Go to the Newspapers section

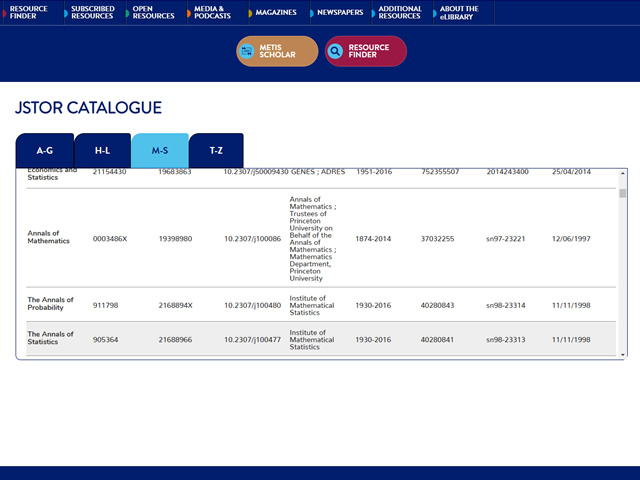pyautogui.click(x=340, y=13)
